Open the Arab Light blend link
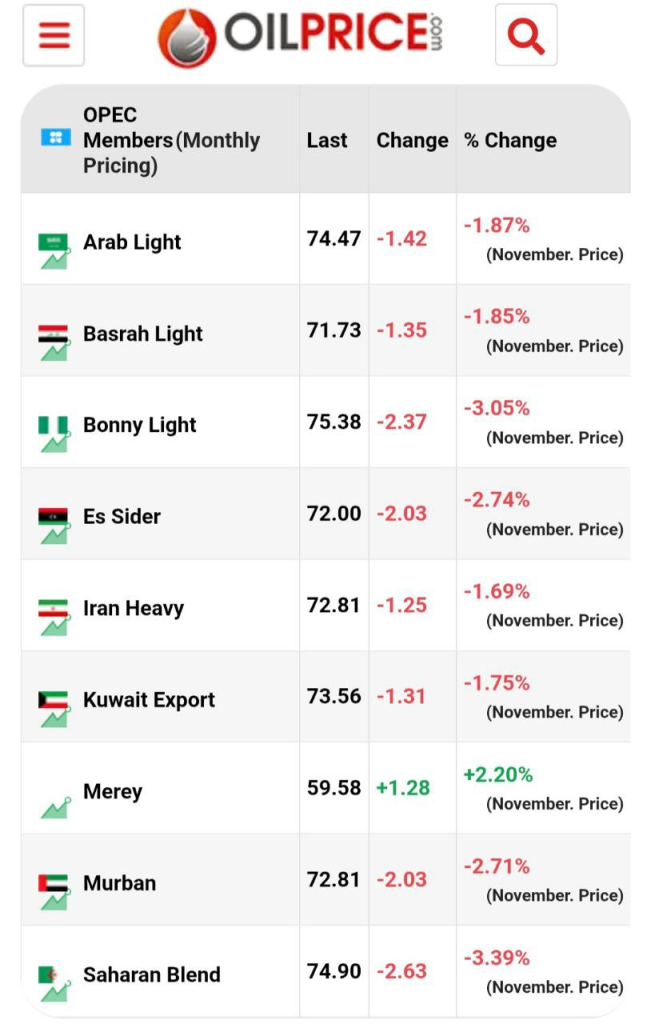651x1024 pixels. [132, 242]
